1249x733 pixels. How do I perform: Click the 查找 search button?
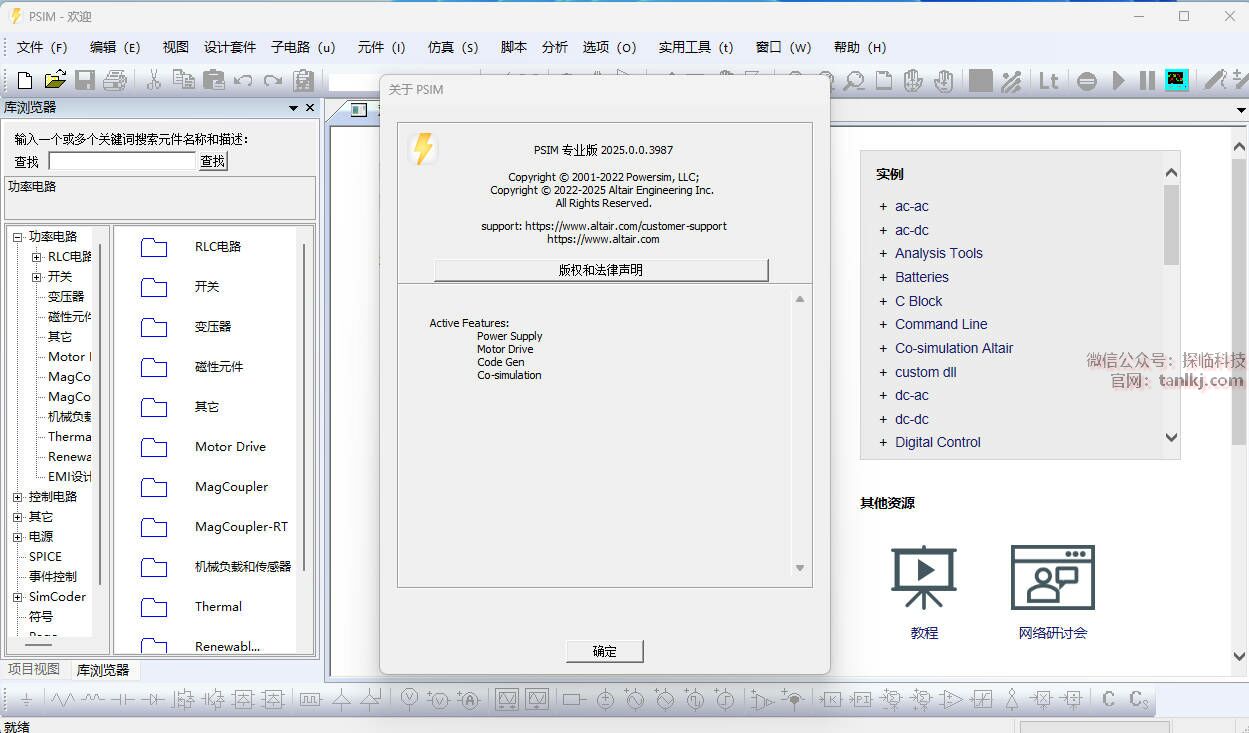[x=213, y=161]
